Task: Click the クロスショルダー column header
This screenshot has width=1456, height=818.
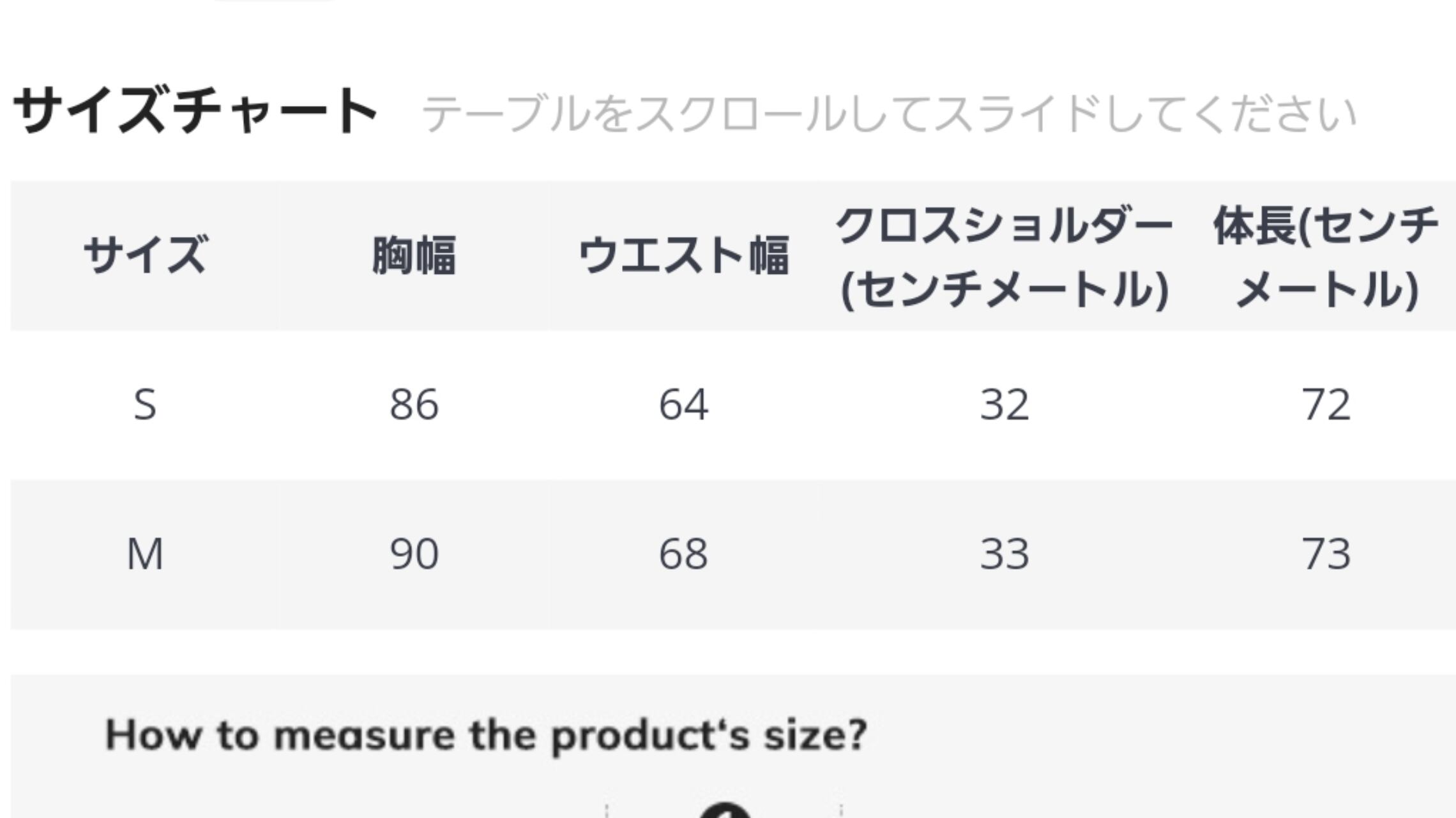Action: click(1004, 257)
